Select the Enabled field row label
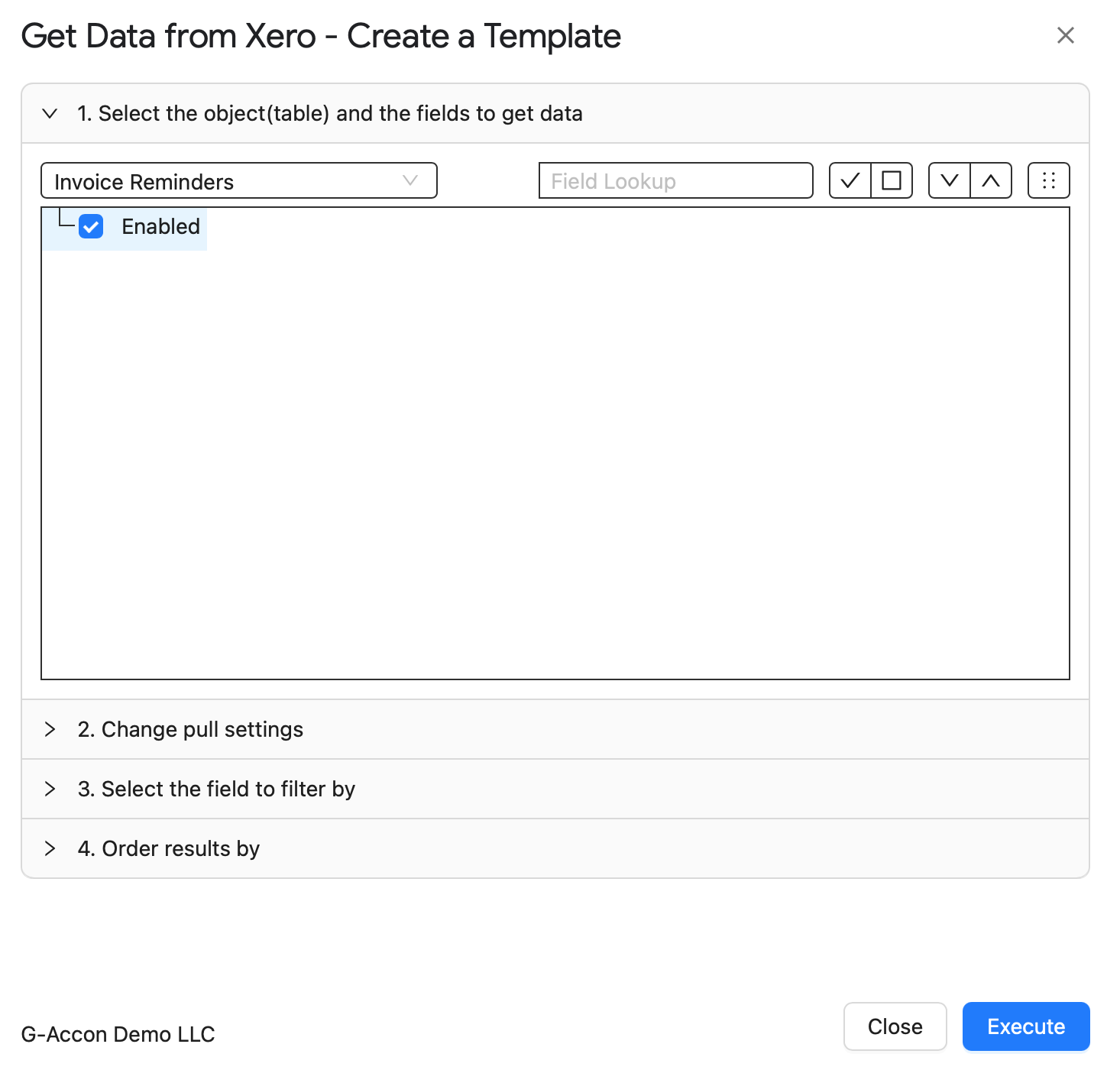Viewport: 1120px width, 1070px height. click(160, 226)
